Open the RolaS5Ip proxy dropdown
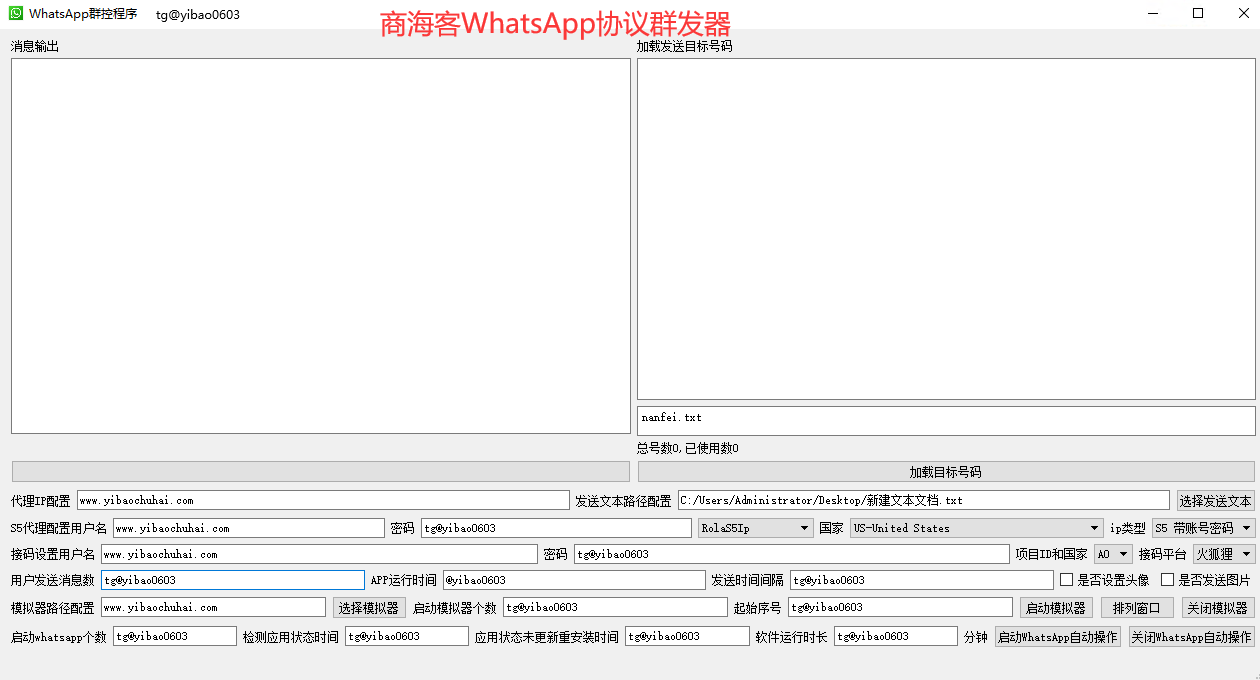The width and height of the screenshot is (1260, 680). click(755, 528)
